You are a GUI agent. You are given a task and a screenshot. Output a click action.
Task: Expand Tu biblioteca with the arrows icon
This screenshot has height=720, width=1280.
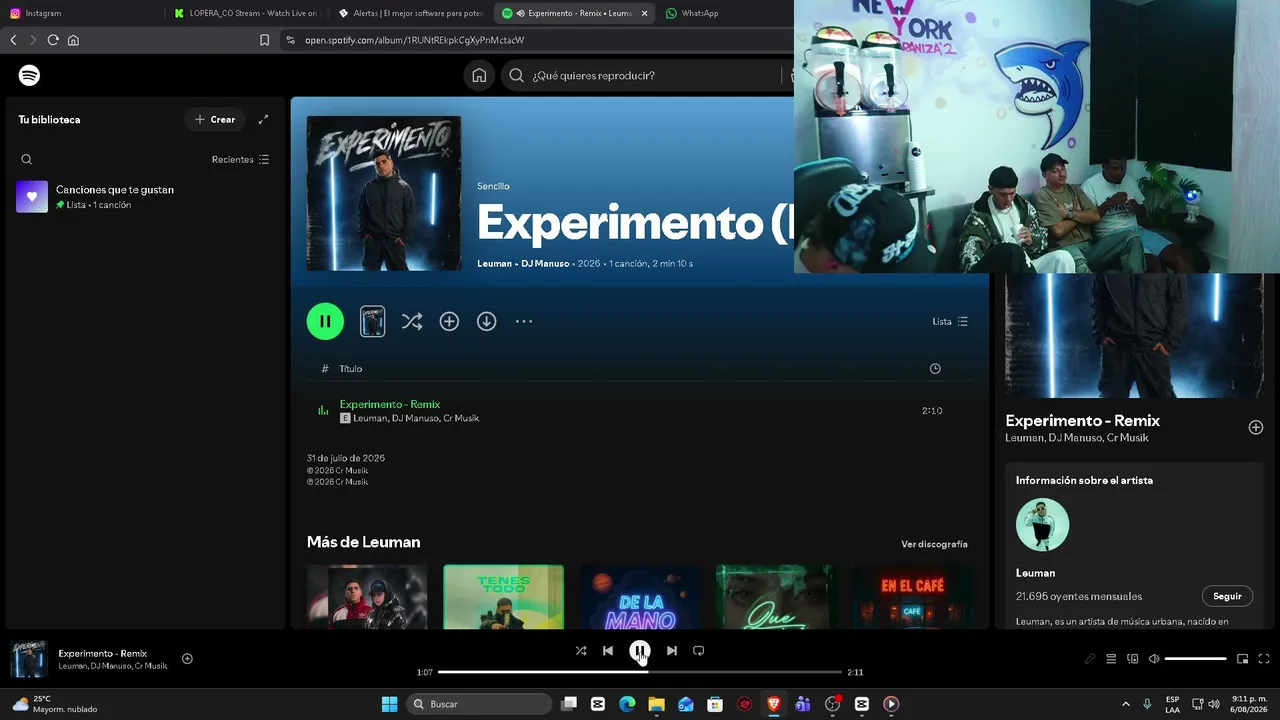coord(263,119)
